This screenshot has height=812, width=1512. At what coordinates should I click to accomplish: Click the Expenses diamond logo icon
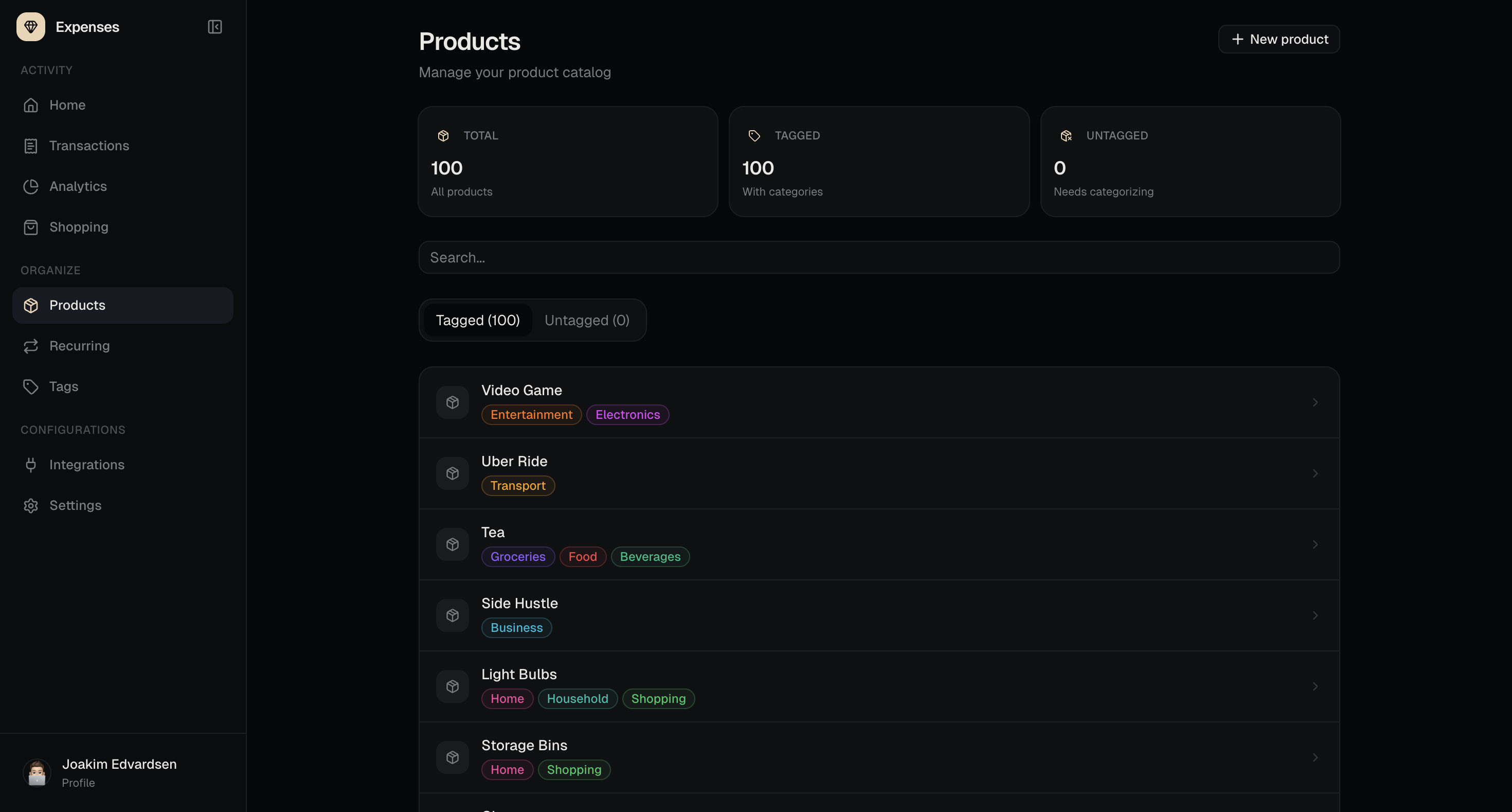click(30, 27)
